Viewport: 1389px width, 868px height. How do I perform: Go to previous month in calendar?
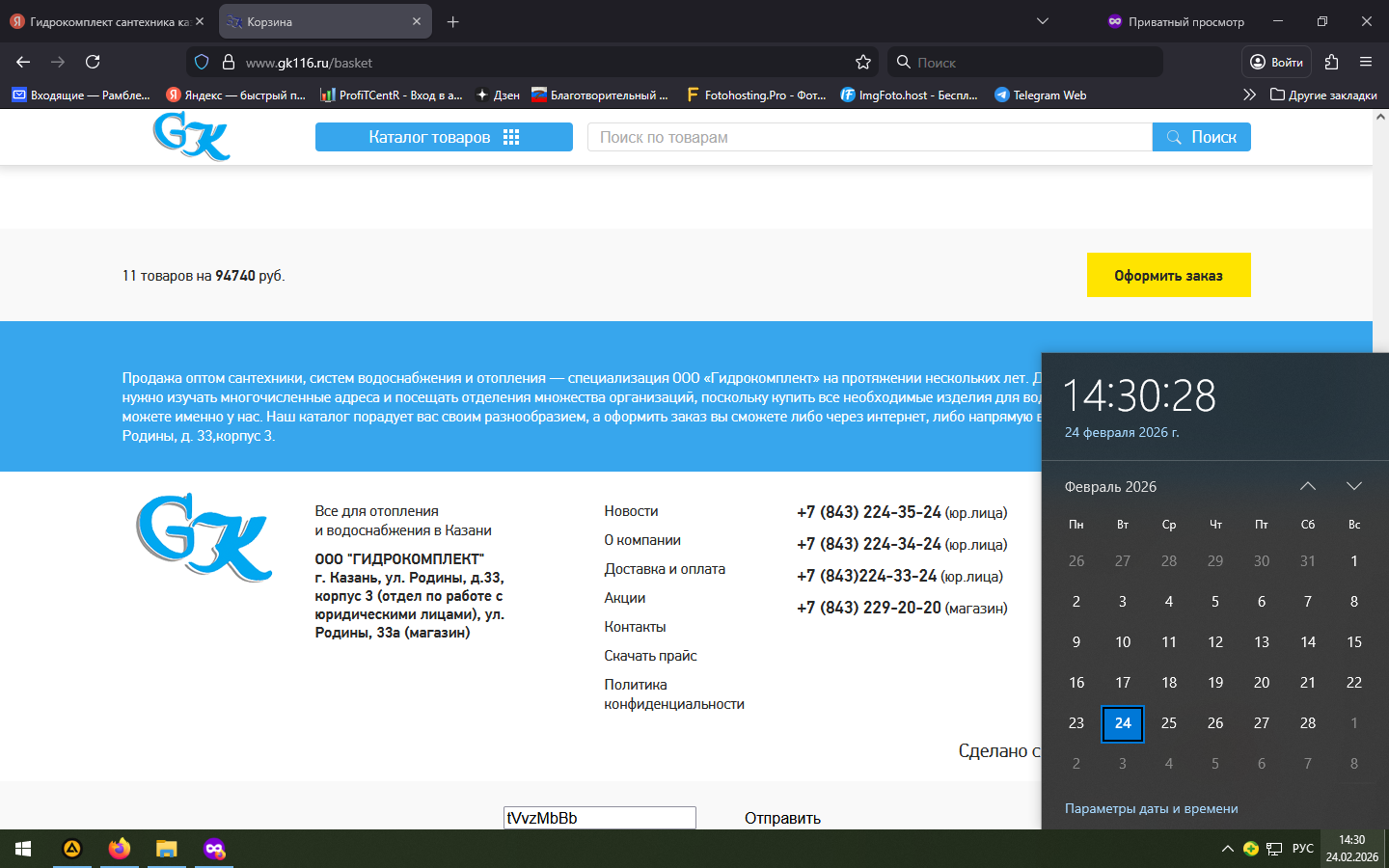coord(1307,486)
